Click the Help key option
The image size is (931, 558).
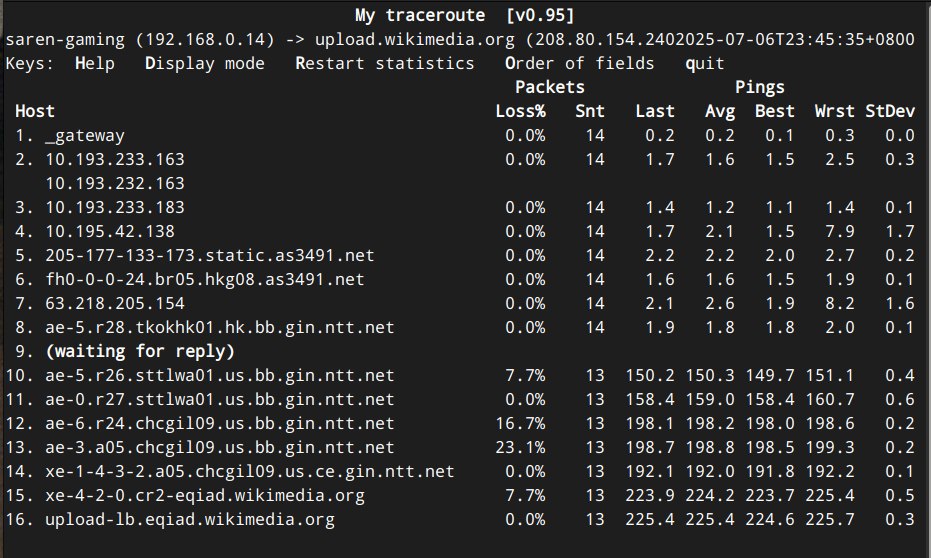(94, 63)
